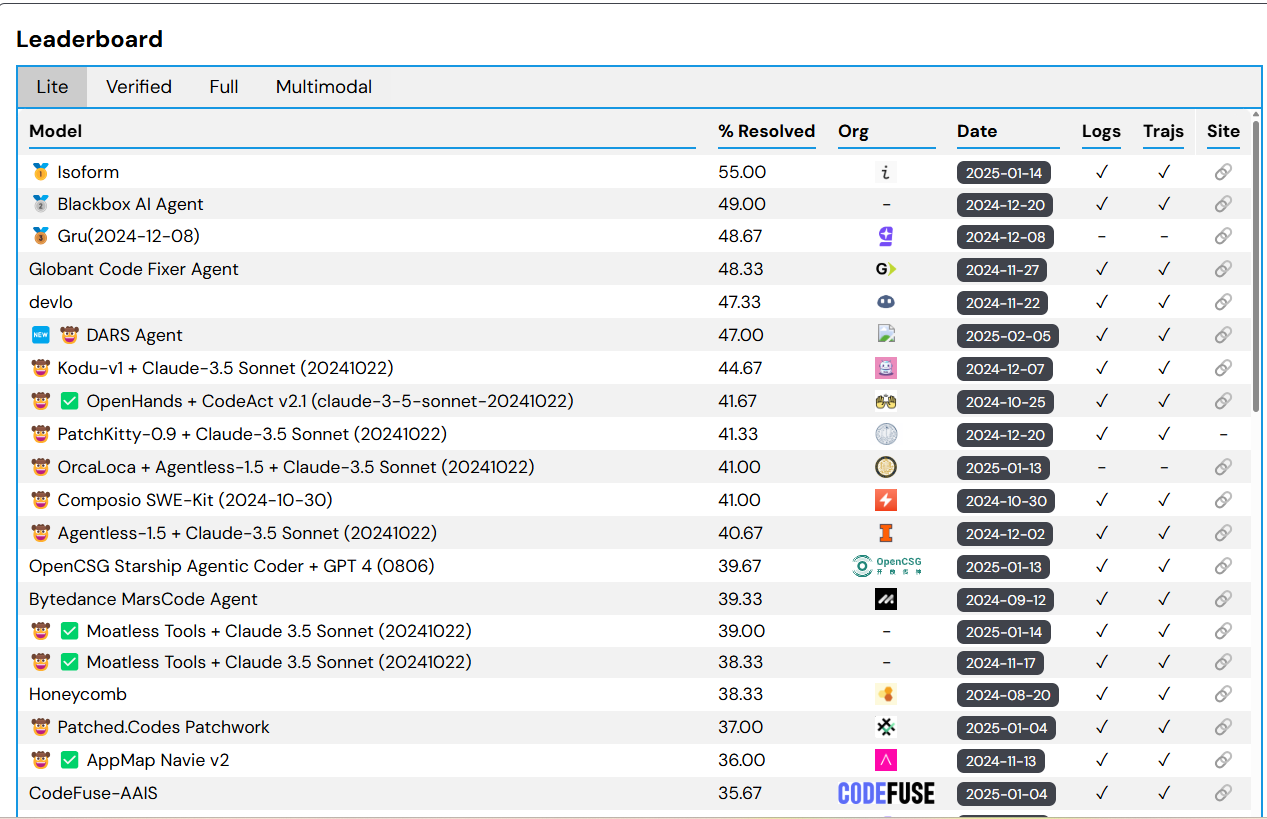1267x819 pixels.
Task: Open site link icon for Composio SWE-Kit
Action: click(x=1223, y=500)
